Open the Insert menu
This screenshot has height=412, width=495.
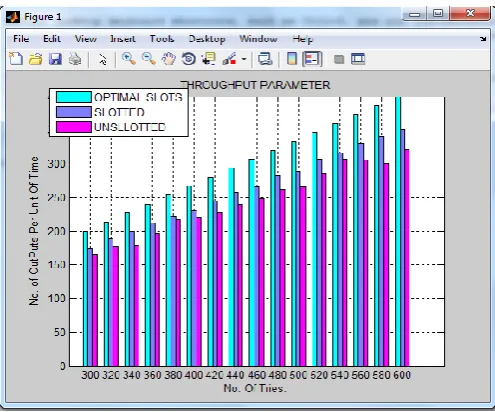coord(123,39)
